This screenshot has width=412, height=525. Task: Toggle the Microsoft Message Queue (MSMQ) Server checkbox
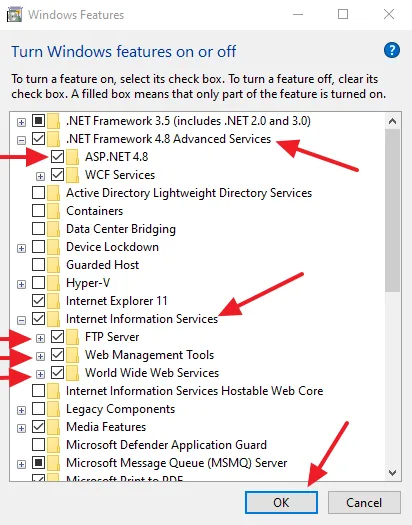tap(38, 463)
